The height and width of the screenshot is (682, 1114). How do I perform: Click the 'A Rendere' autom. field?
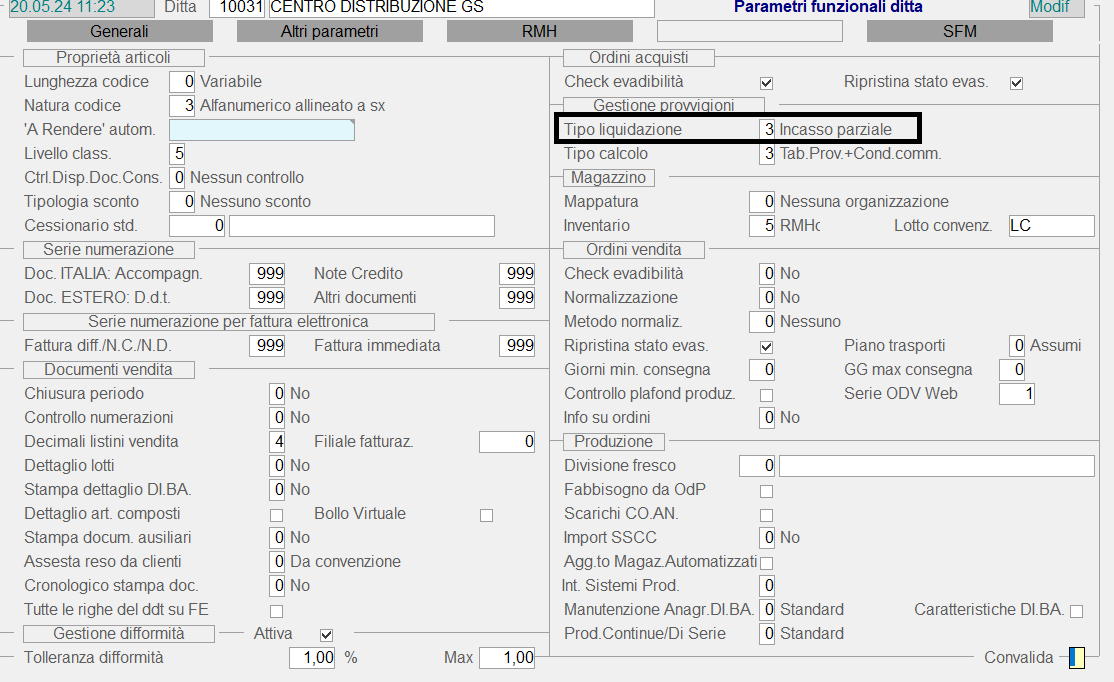coord(262,130)
